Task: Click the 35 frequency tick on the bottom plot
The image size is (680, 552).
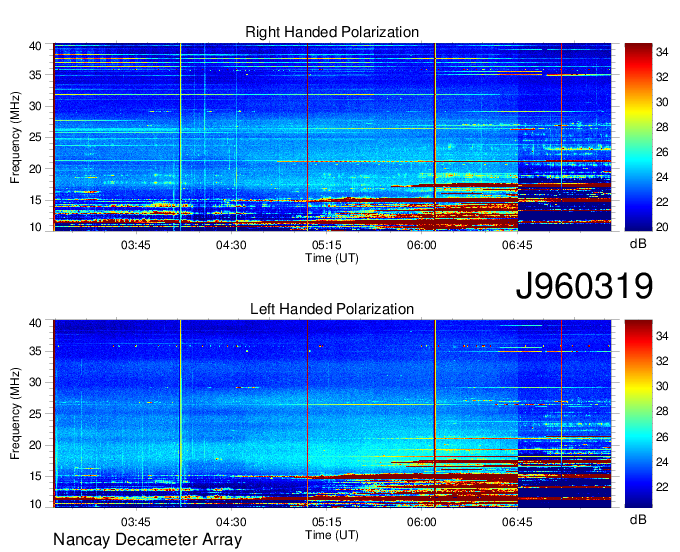Action: [x=35, y=351]
